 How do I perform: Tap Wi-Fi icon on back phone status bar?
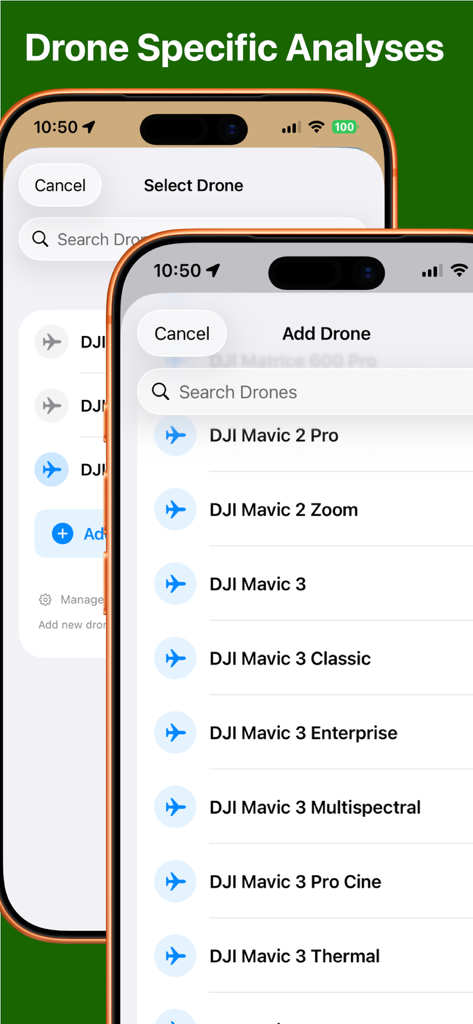tap(316, 127)
